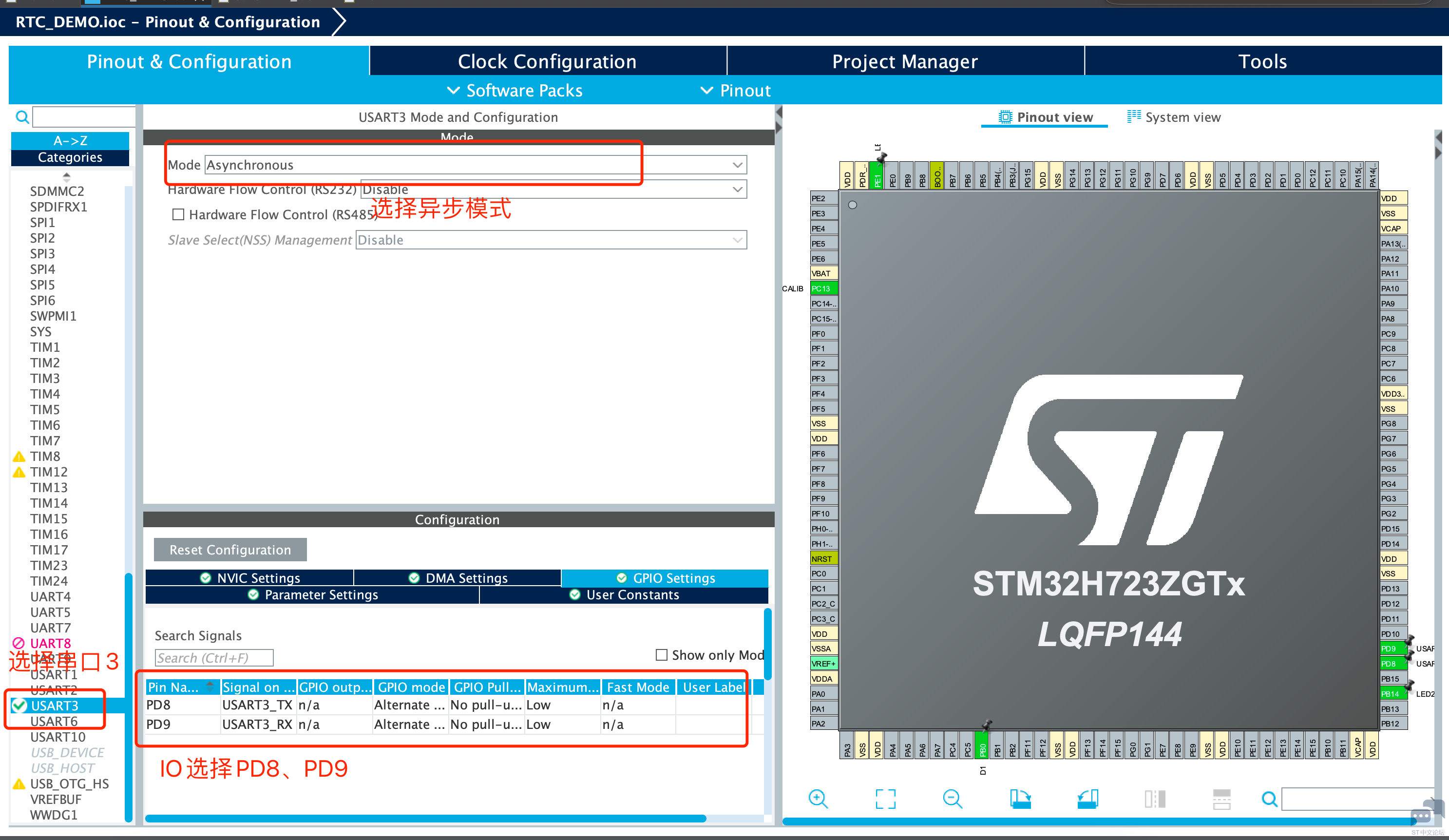Image resolution: width=1449 pixels, height=840 pixels.
Task: Flip chip view vertically
Action: click(x=1222, y=799)
